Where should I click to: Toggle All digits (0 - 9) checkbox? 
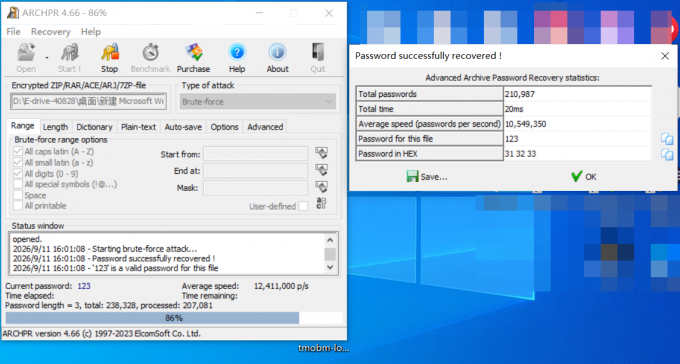pyautogui.click(x=18, y=174)
